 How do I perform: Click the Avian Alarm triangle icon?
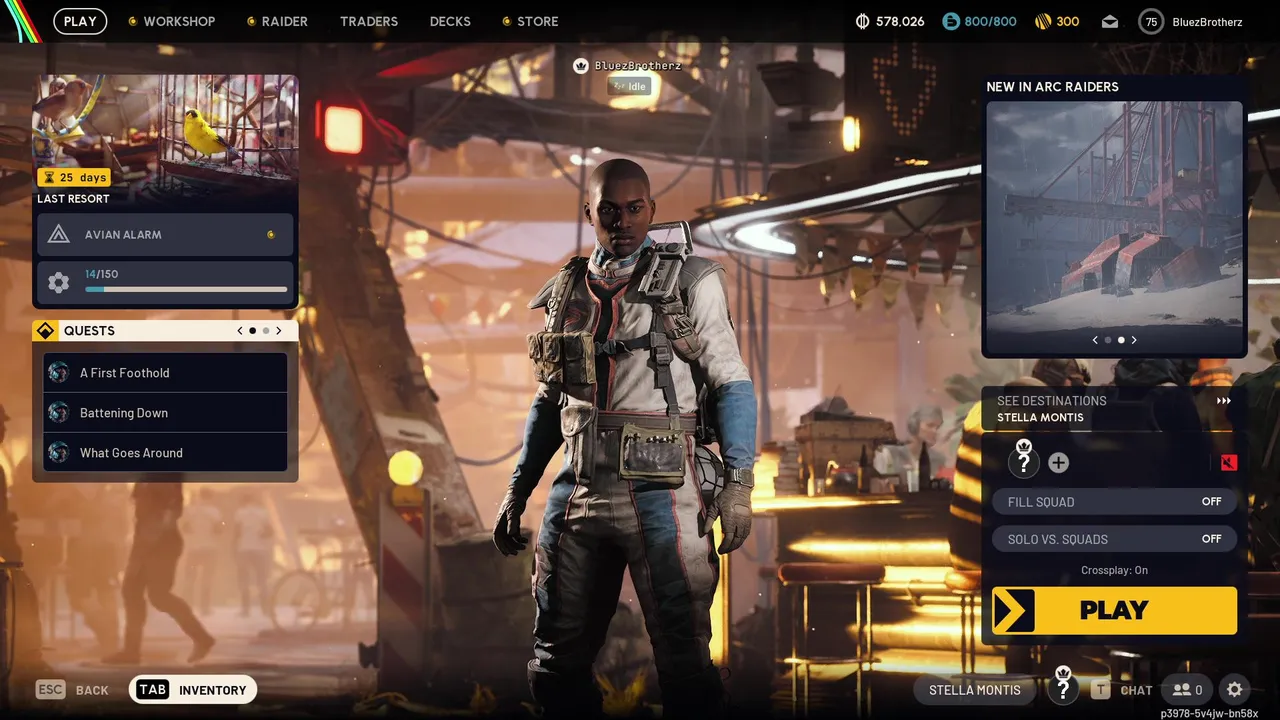pos(59,234)
